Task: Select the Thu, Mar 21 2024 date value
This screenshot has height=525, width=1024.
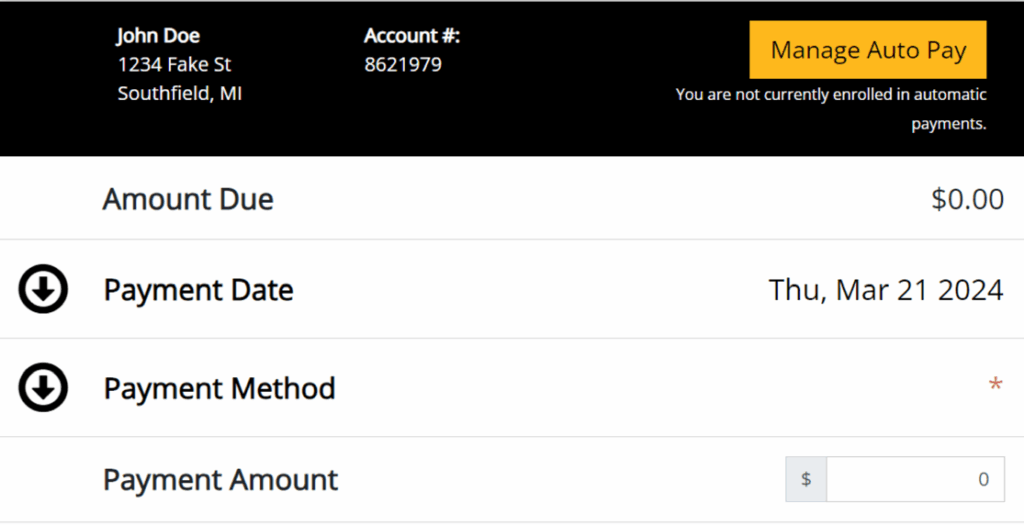Action: [x=885, y=290]
